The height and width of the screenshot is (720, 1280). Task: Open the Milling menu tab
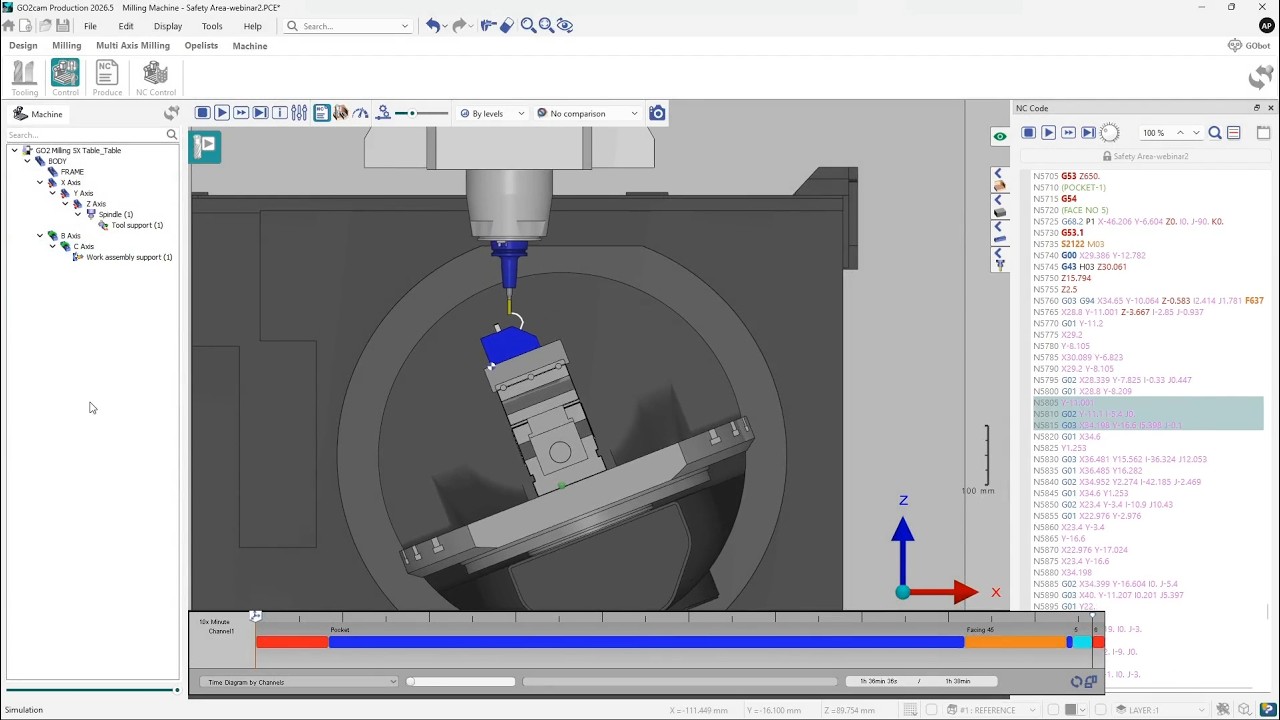point(67,45)
